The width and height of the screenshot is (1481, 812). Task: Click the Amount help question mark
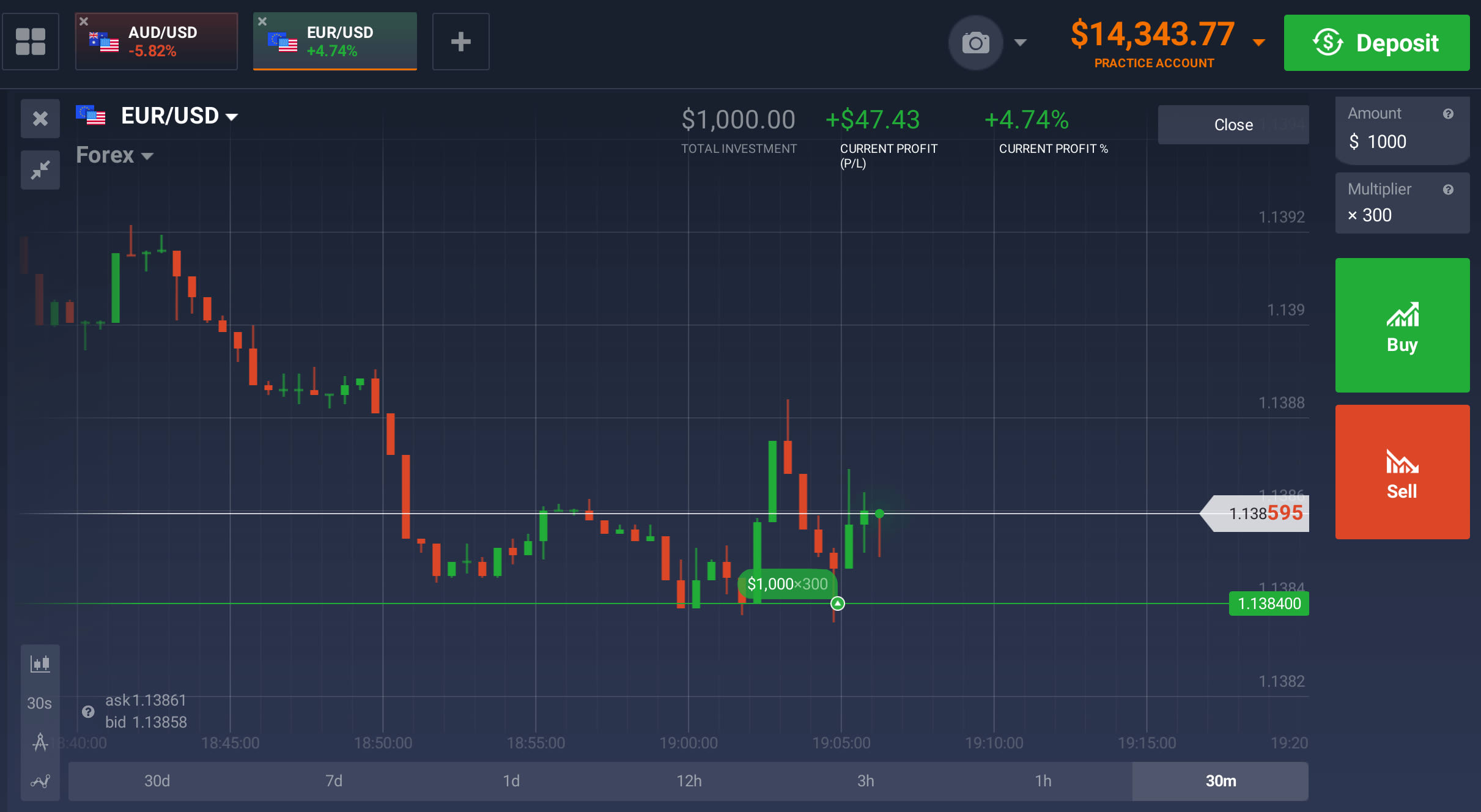pyautogui.click(x=1447, y=114)
